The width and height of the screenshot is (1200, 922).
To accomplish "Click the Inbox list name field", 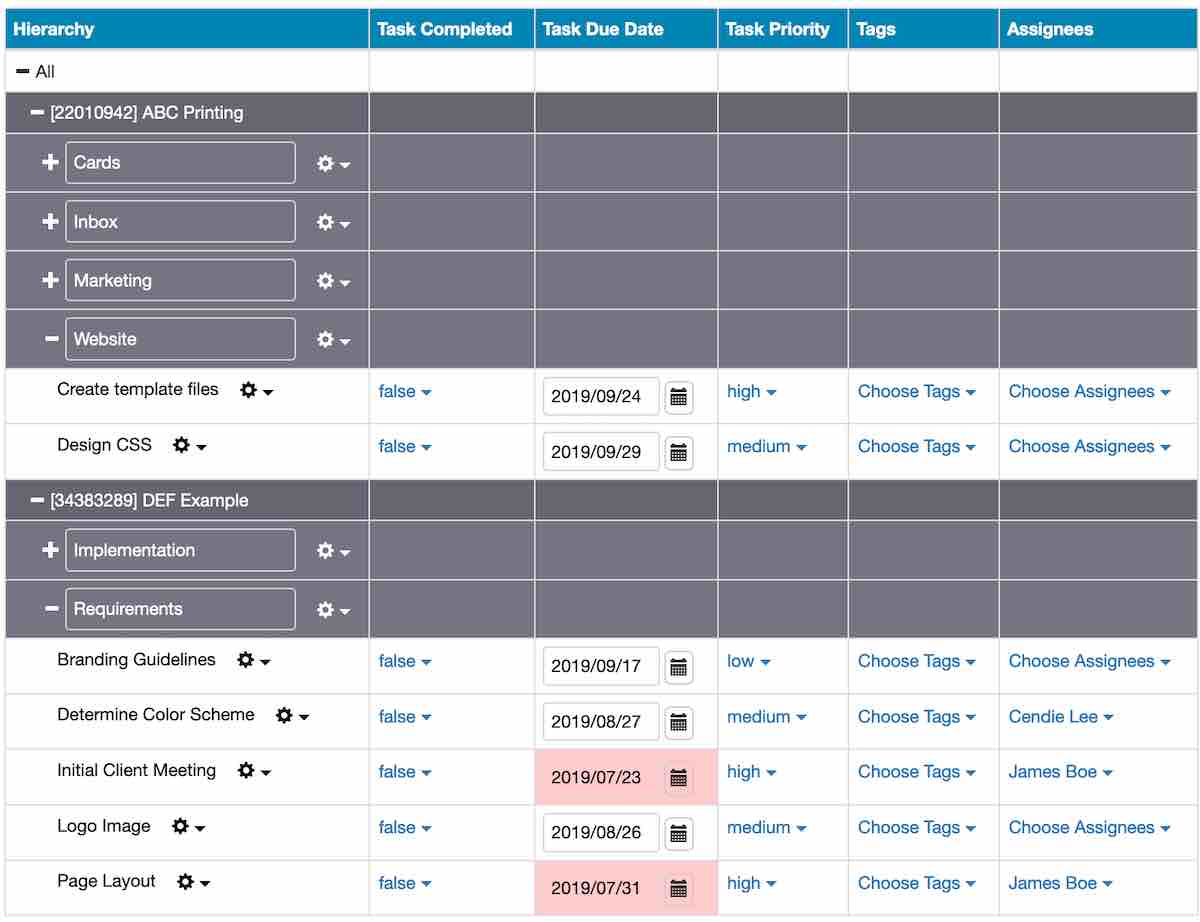I will pos(180,222).
